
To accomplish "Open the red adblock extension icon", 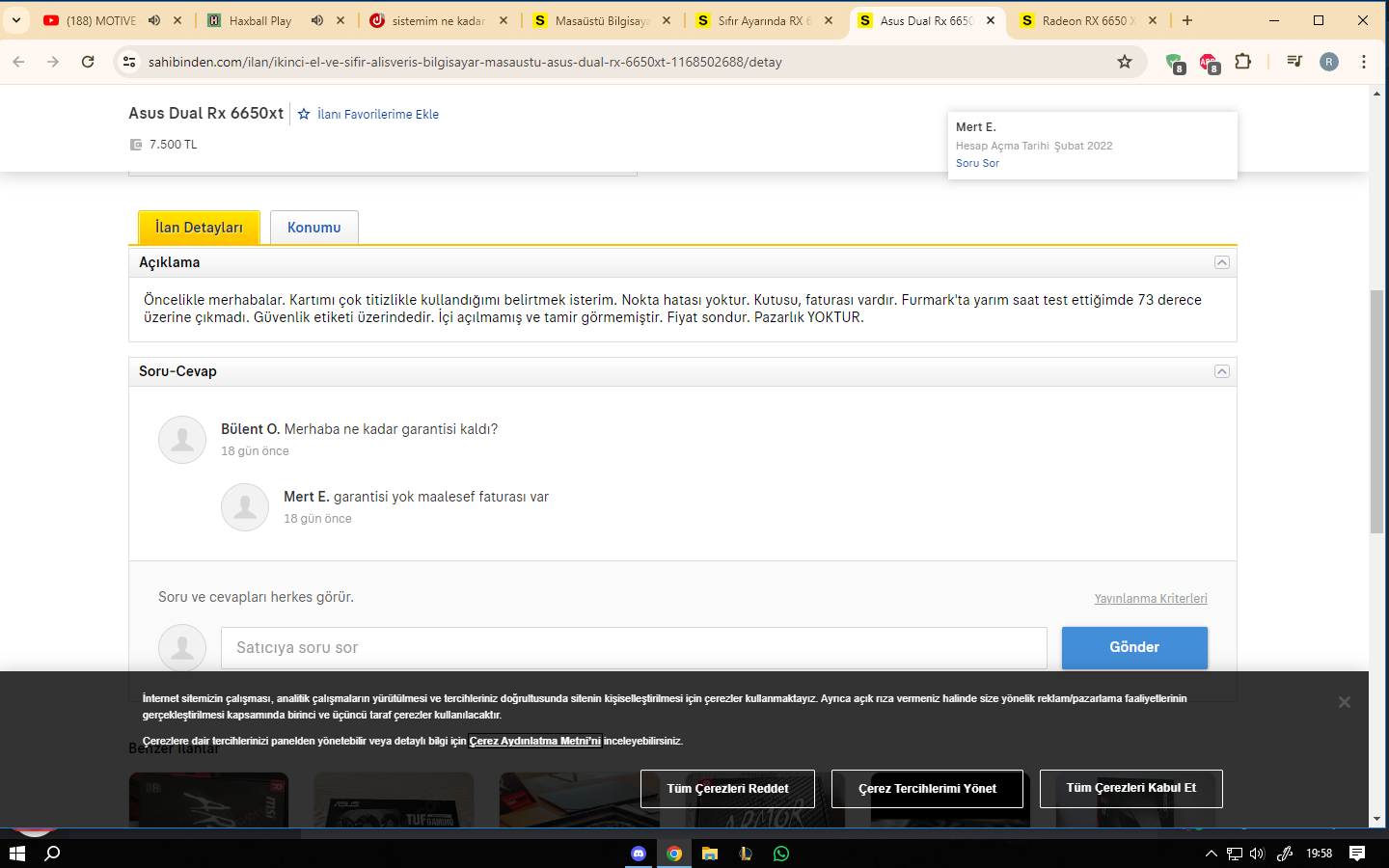I will [x=1209, y=63].
